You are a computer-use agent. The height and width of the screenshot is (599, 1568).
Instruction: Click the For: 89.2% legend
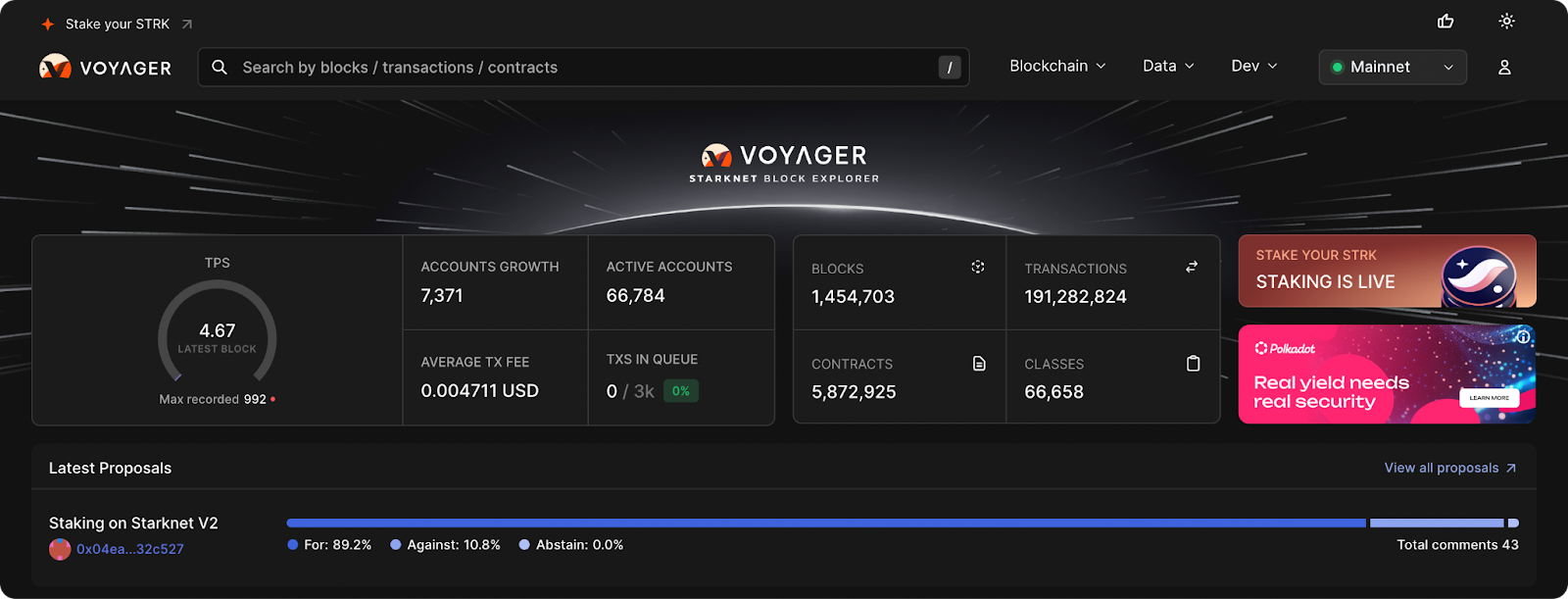(329, 545)
